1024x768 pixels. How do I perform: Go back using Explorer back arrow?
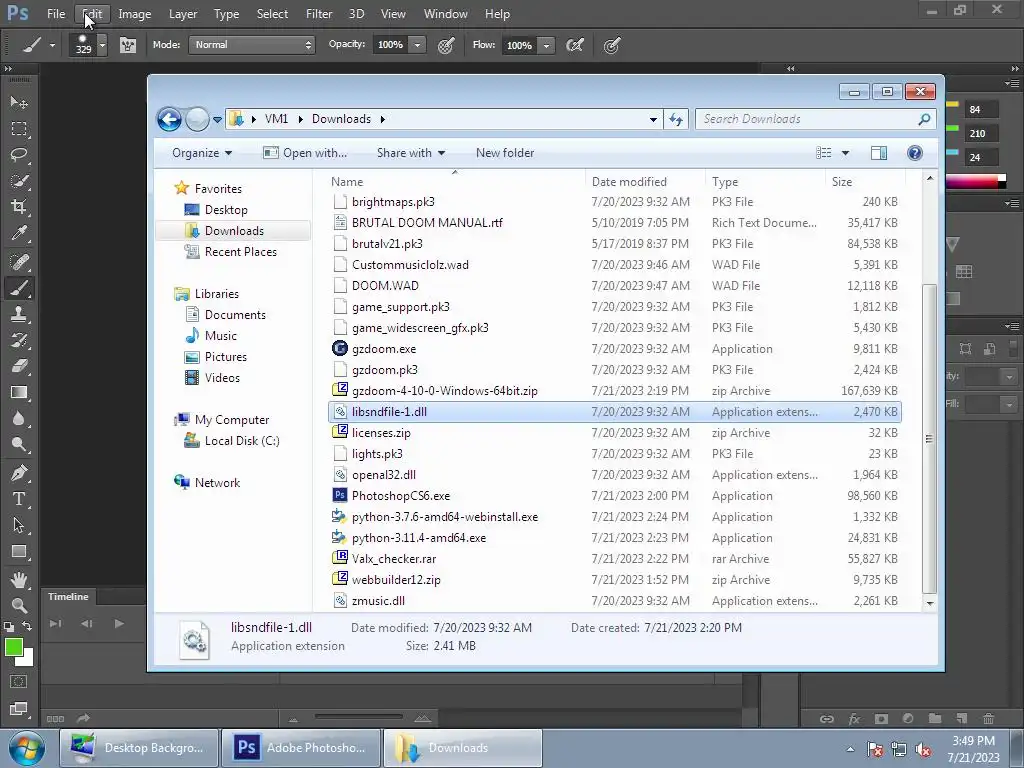pyautogui.click(x=169, y=120)
